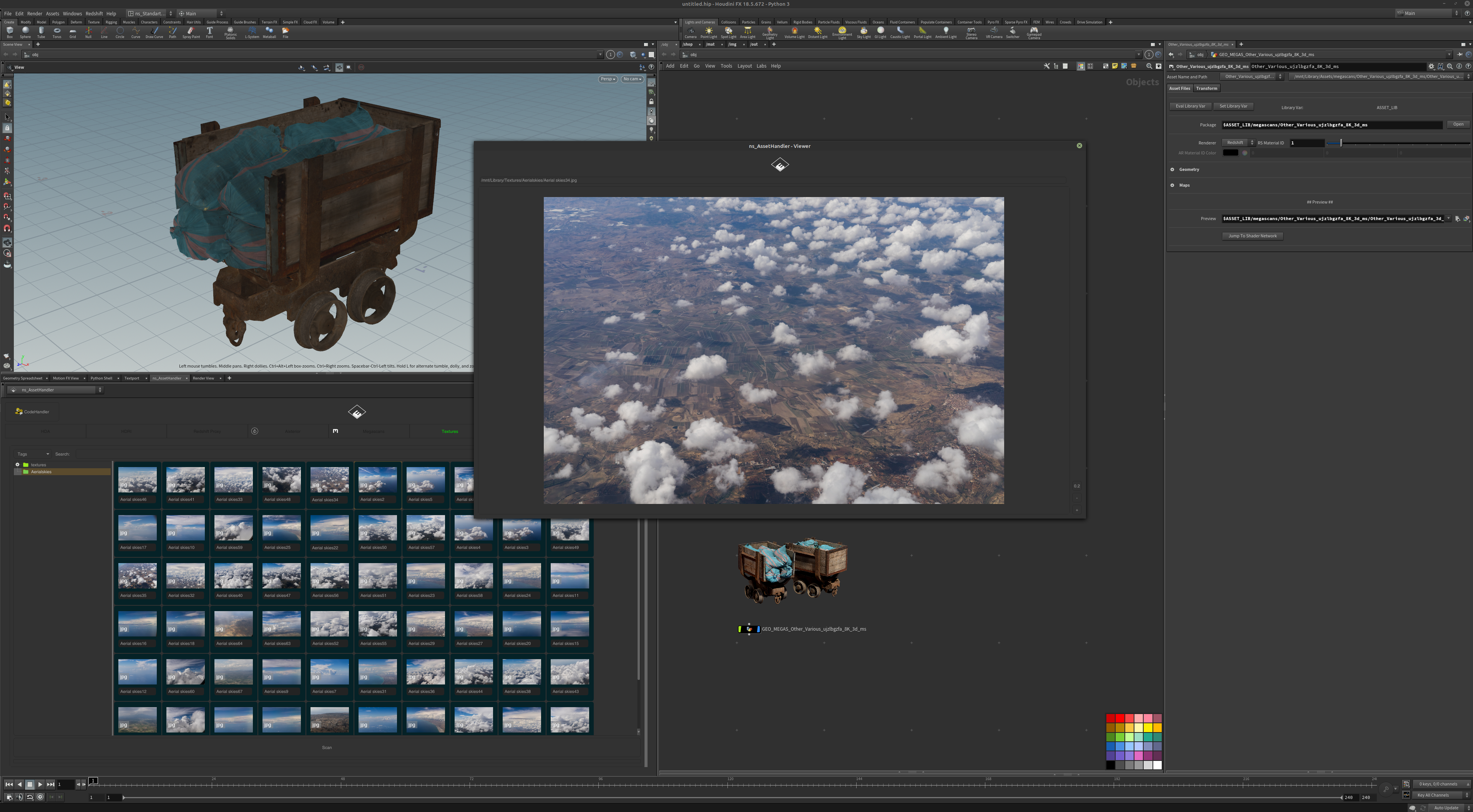
Task: Toggle Auto Update mode in status bar
Action: pyautogui.click(x=1446, y=807)
